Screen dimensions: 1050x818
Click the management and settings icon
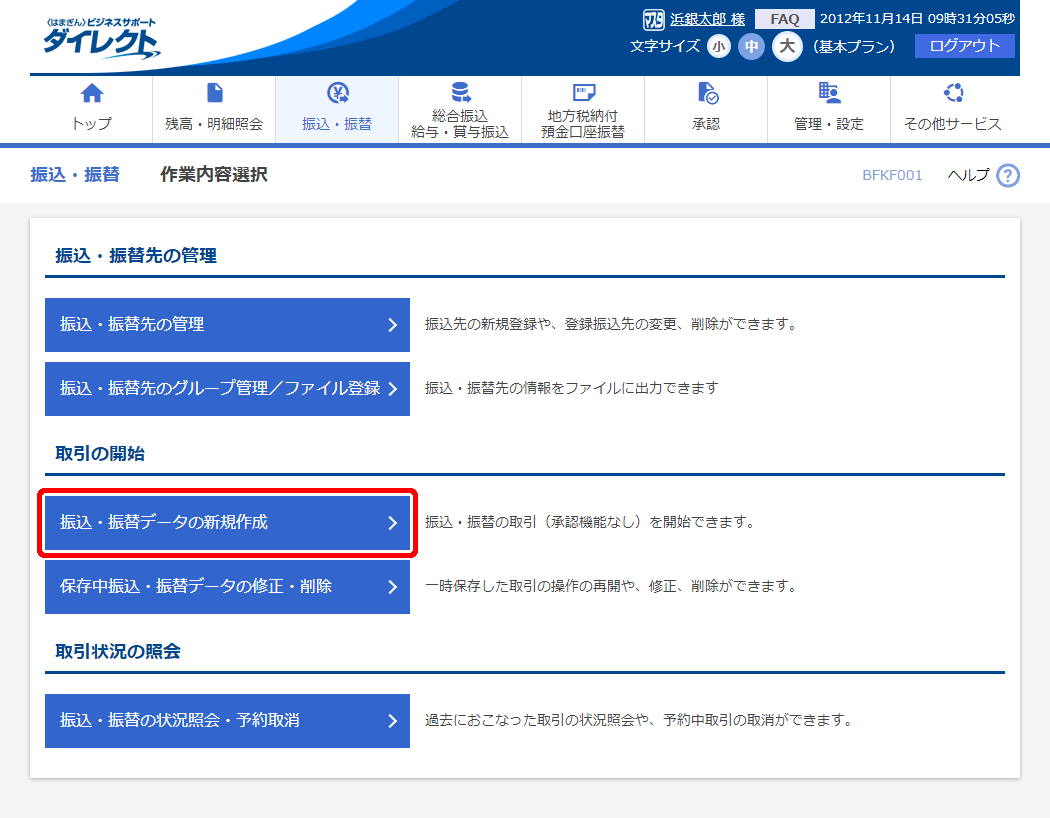pos(829,94)
